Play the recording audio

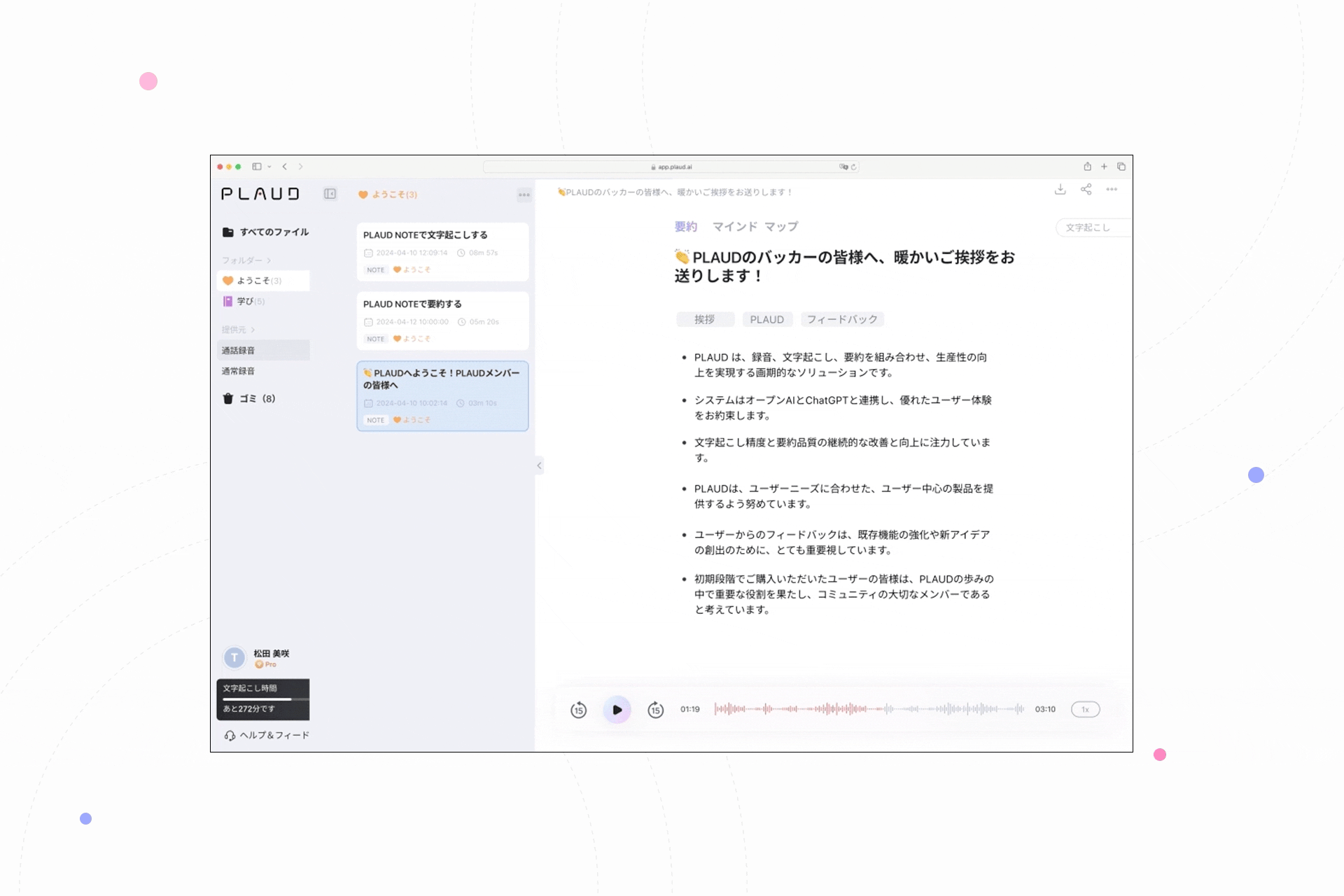pos(617,710)
